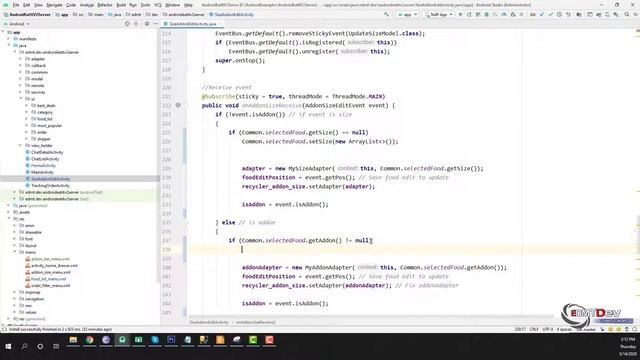Click the VCS Commit checkmark icon

551,14
